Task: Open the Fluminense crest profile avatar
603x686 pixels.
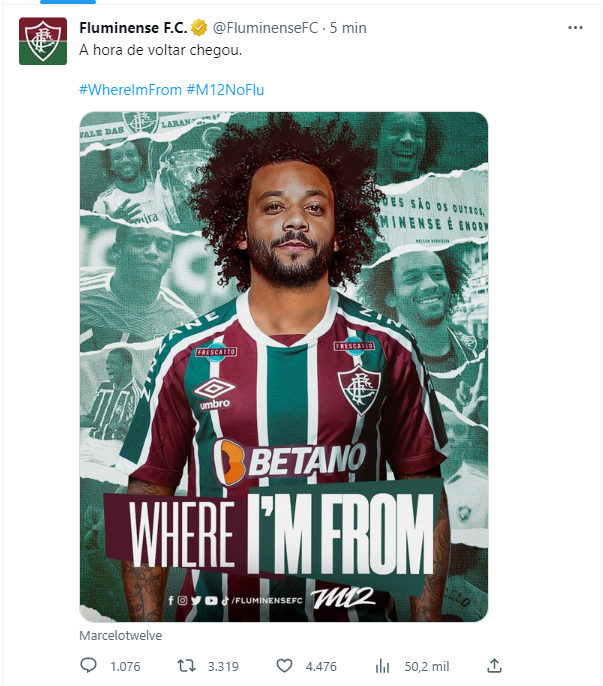Action: point(43,41)
